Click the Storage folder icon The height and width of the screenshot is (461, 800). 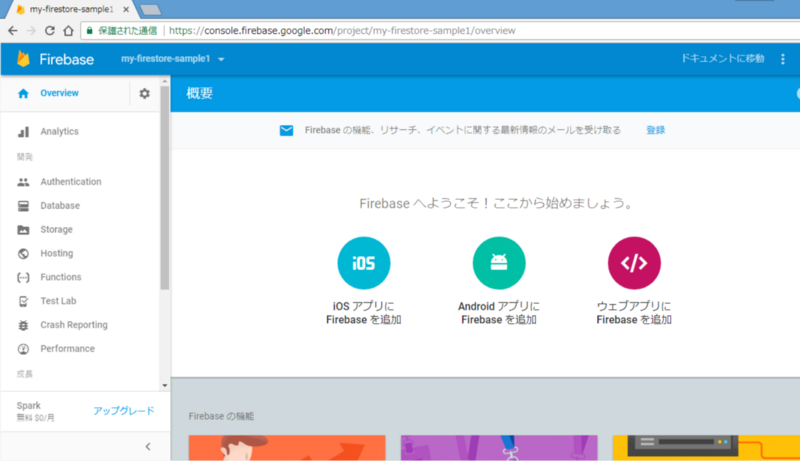23,229
